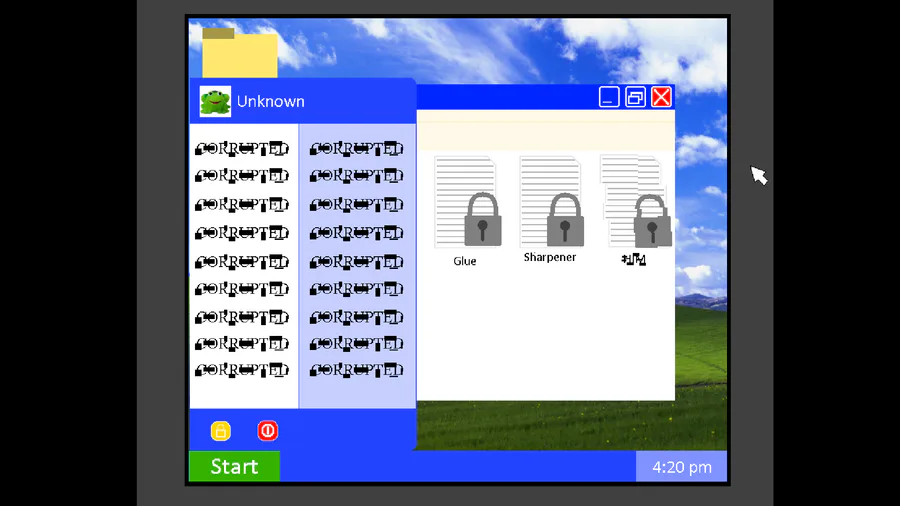
Task: Click the 4:20 pm clock
Action: click(681, 467)
